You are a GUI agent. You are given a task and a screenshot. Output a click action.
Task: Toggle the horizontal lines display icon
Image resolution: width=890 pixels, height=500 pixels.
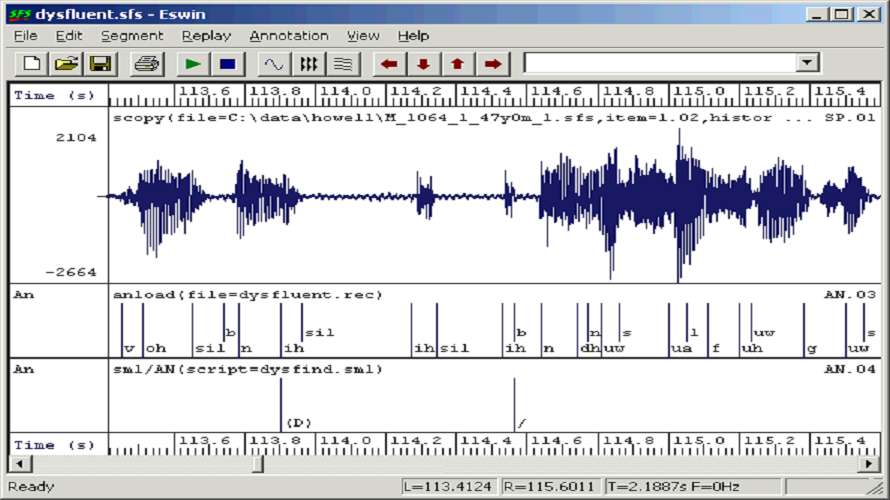[x=342, y=64]
